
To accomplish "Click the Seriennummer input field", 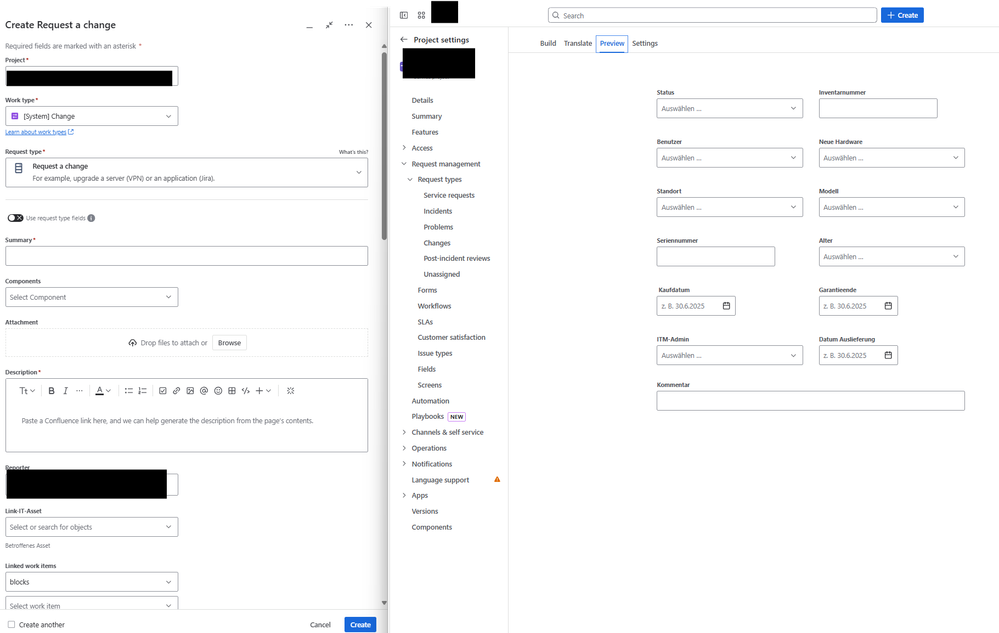I will [x=715, y=256].
